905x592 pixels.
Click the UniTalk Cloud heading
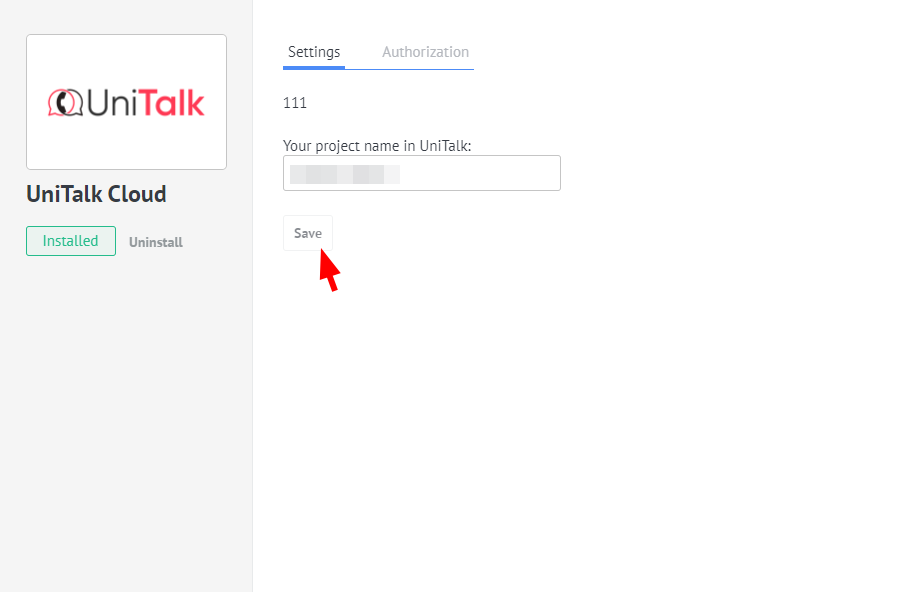click(x=96, y=194)
